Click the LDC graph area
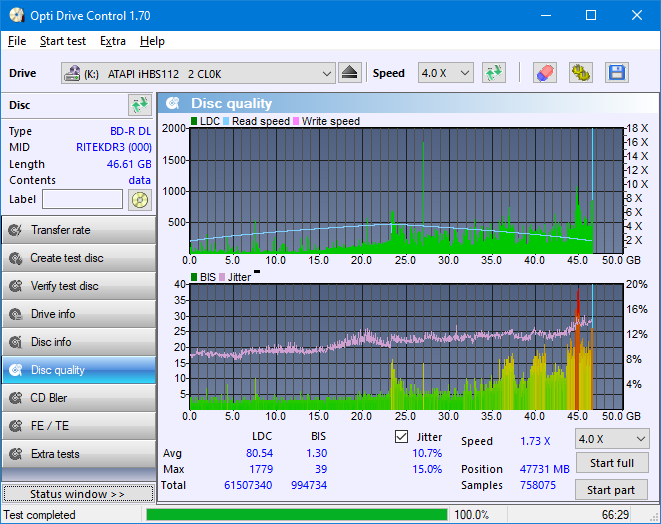Viewport: 661px width, 524px height. (406, 191)
